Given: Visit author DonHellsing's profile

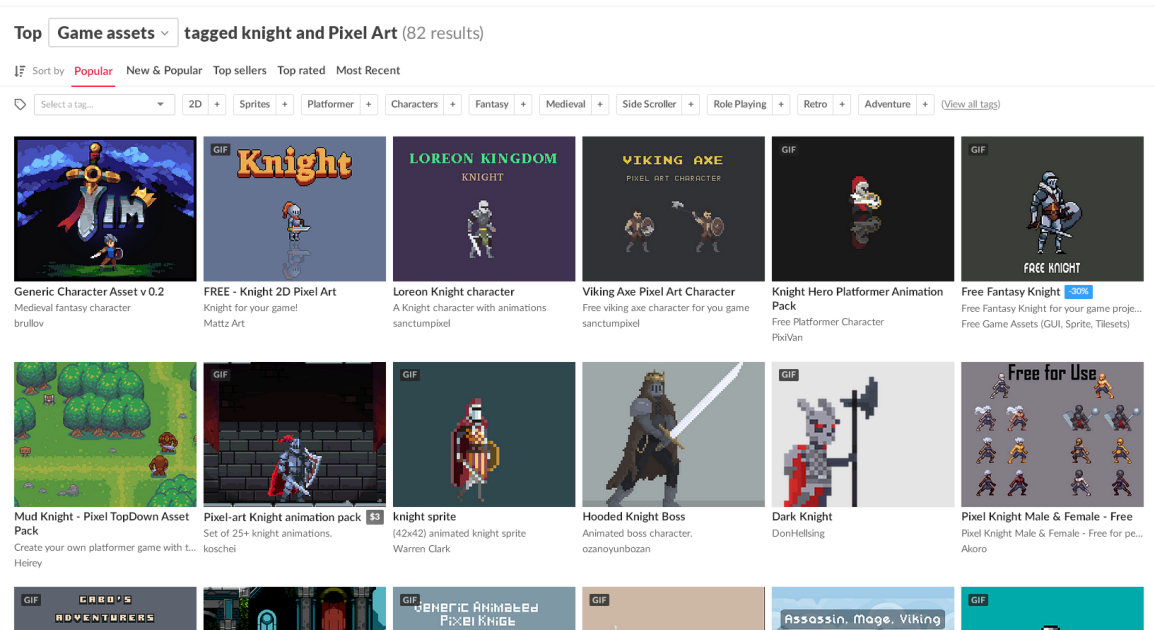Looking at the screenshot, I should [x=798, y=533].
